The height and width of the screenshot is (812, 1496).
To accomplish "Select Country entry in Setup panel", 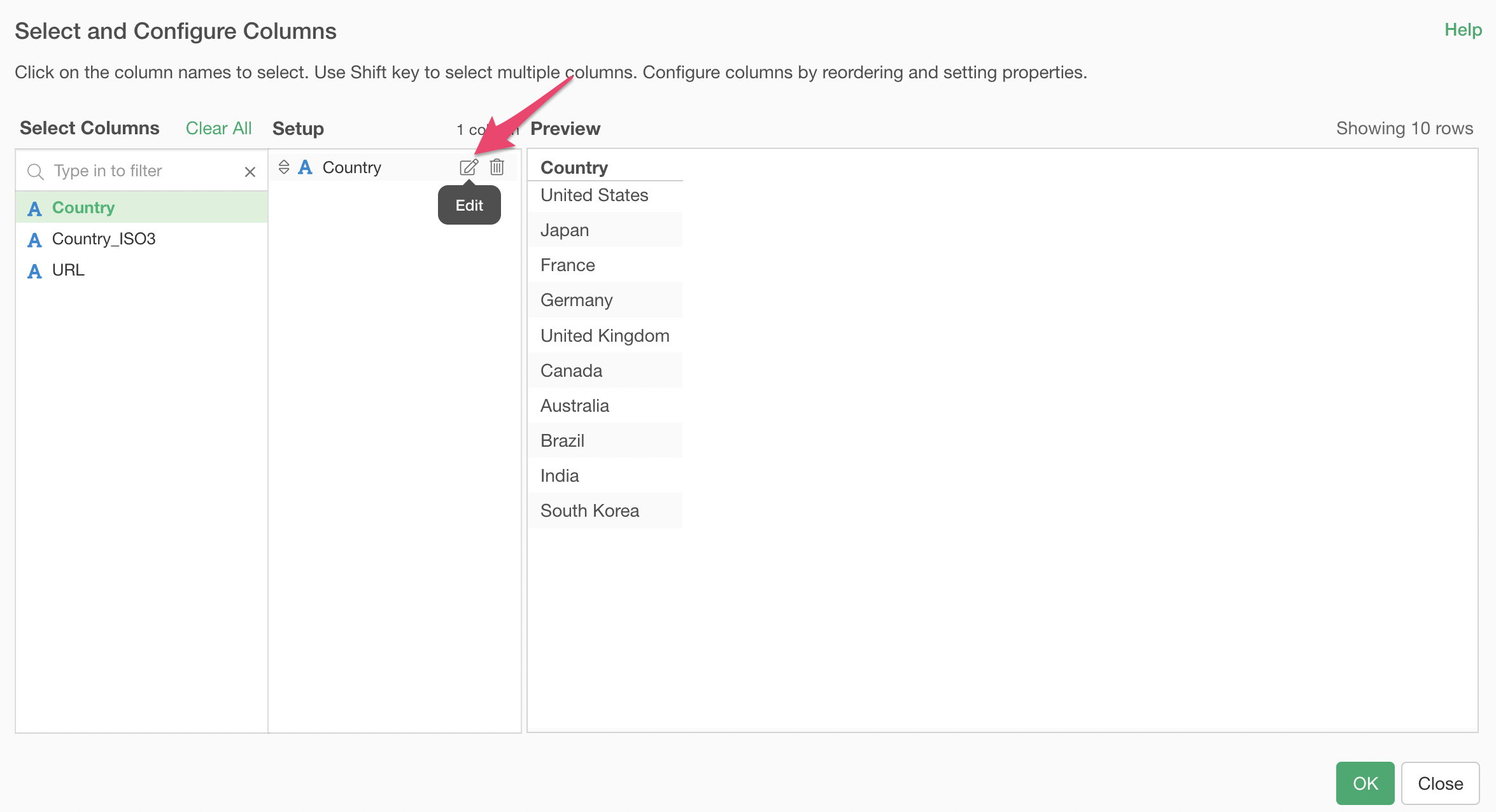I will click(352, 167).
